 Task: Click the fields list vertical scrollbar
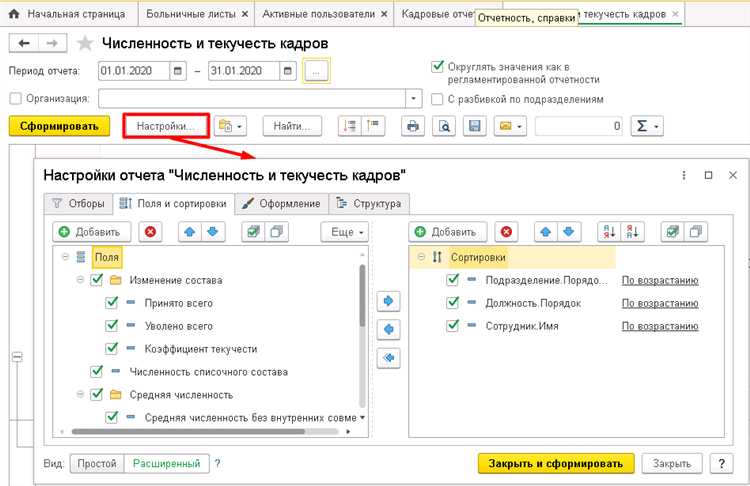[363, 296]
